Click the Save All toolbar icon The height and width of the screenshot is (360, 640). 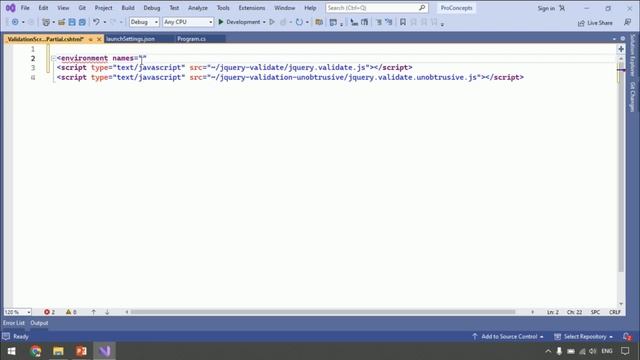[x=82, y=22]
